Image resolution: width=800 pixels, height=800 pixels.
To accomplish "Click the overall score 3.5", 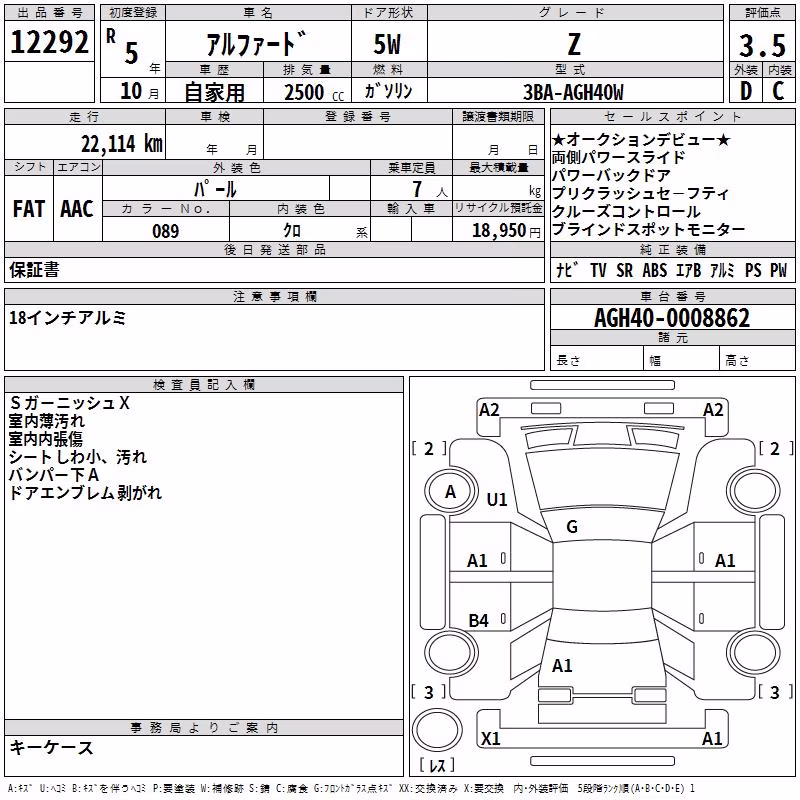I will click(762, 45).
